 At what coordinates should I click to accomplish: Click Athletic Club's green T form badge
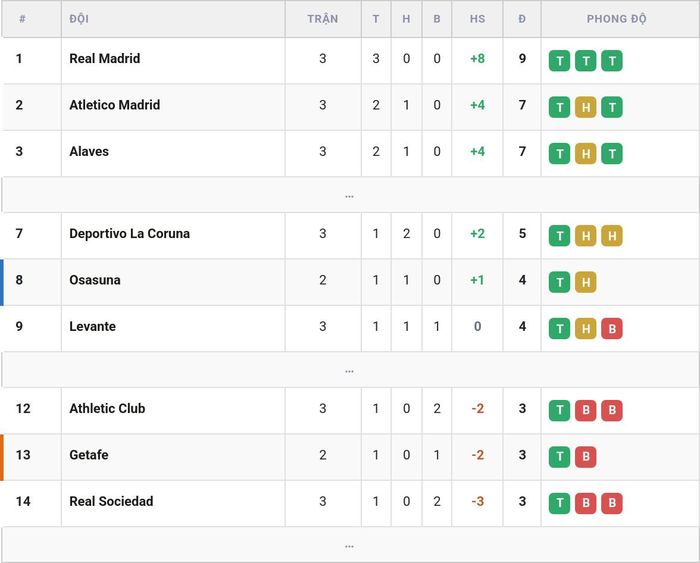(x=559, y=410)
